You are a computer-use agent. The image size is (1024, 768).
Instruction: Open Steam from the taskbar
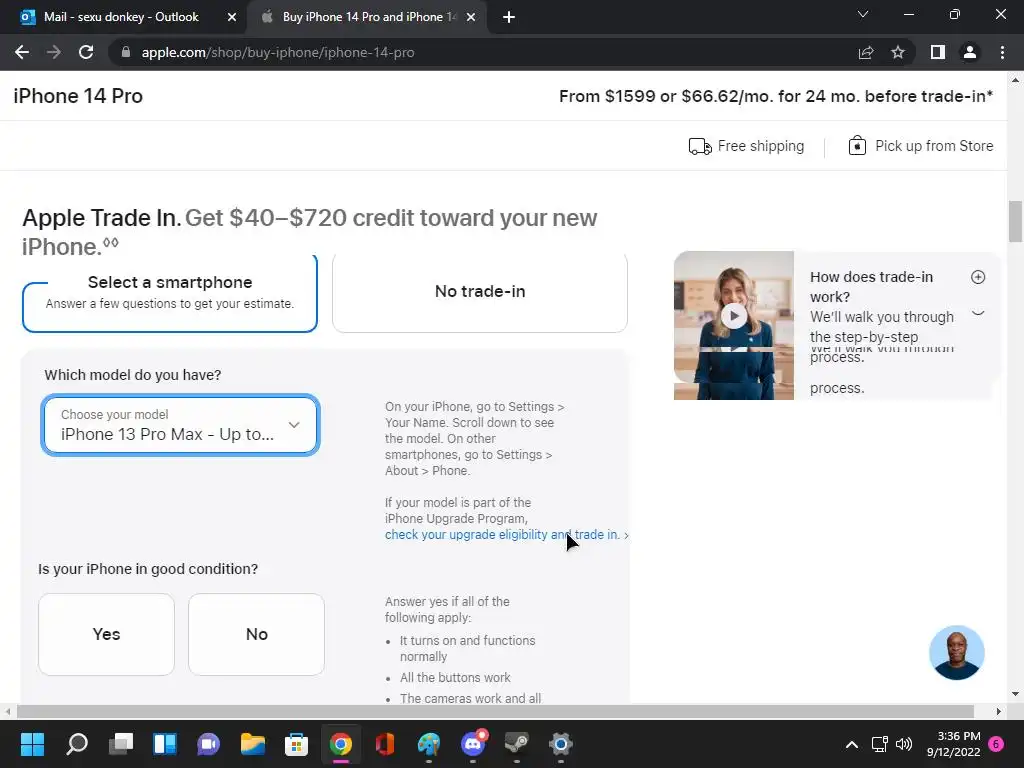(x=517, y=744)
